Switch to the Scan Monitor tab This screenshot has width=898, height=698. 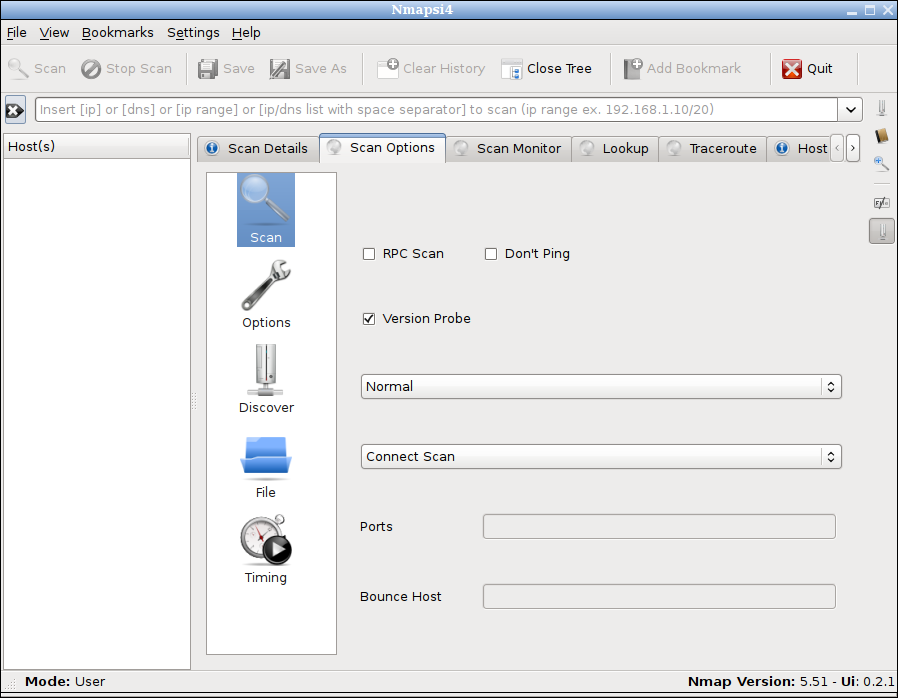coord(509,149)
